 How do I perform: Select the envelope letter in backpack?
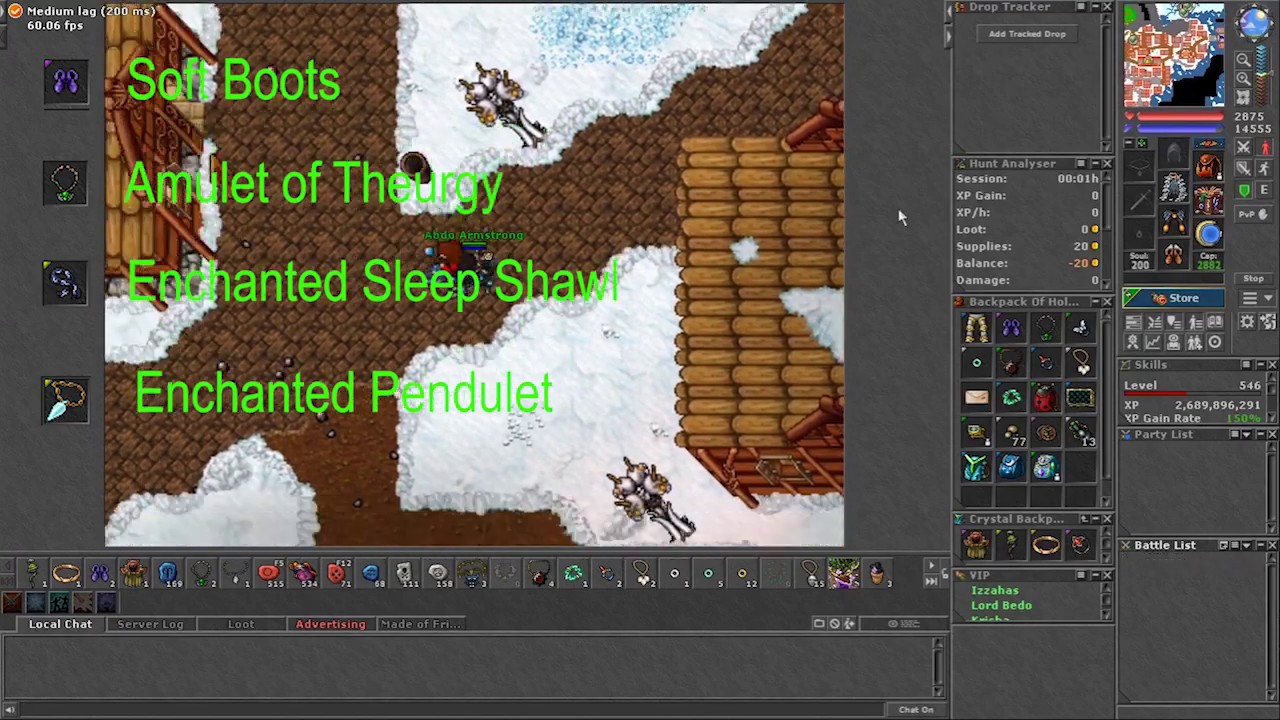(977, 397)
